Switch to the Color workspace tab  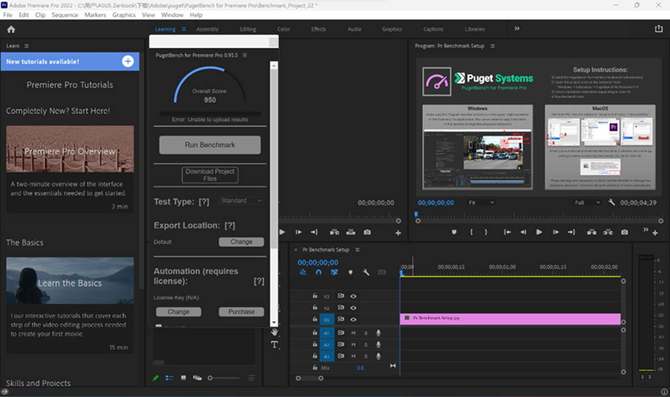(283, 29)
